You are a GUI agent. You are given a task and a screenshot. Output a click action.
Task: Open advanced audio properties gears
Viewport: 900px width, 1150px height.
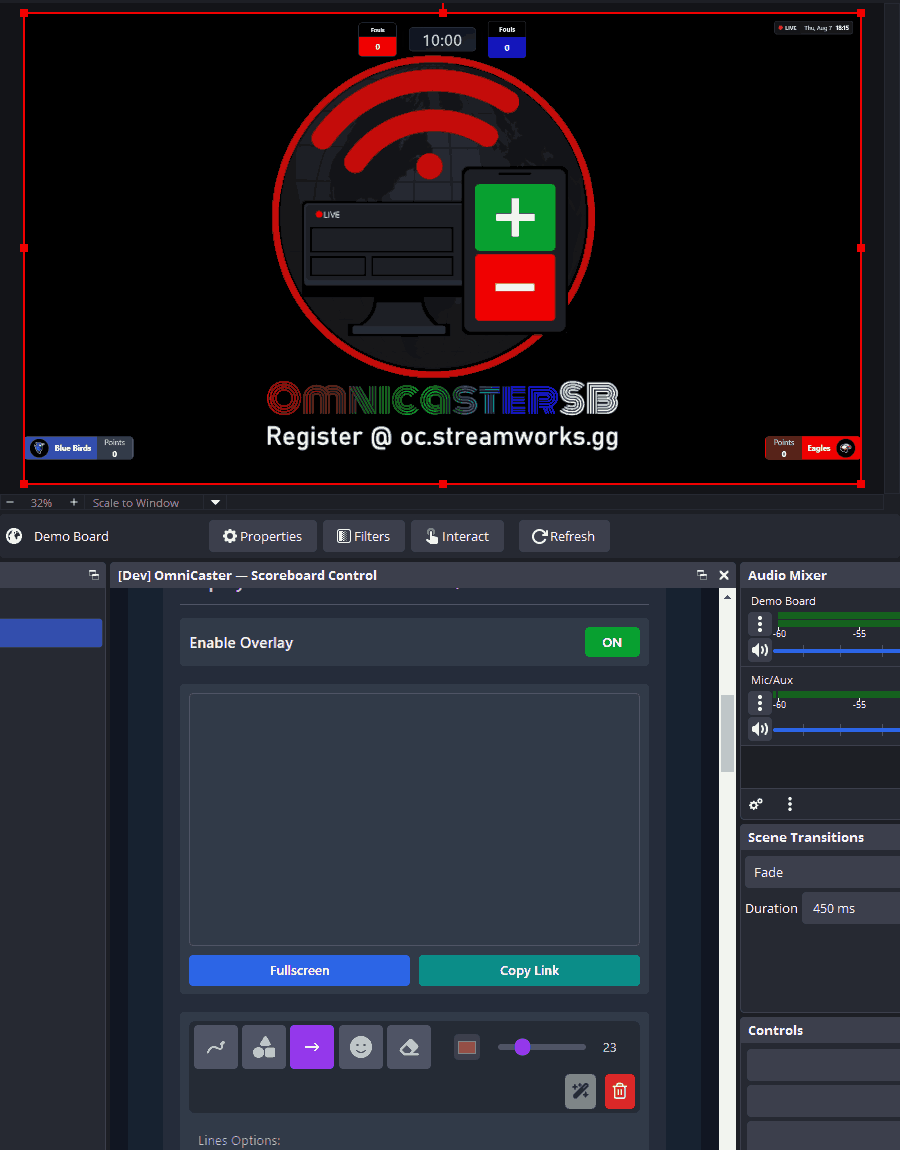click(x=756, y=804)
